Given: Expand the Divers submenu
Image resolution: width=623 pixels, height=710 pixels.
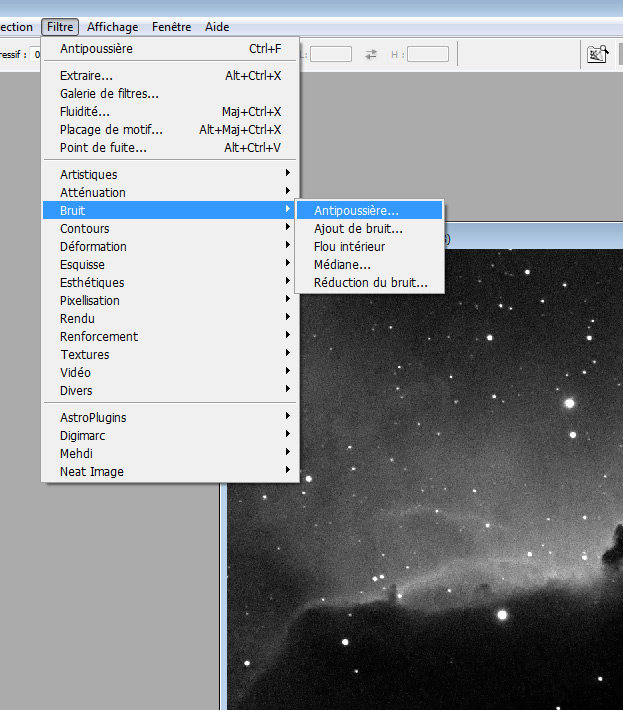Looking at the screenshot, I should click(170, 391).
